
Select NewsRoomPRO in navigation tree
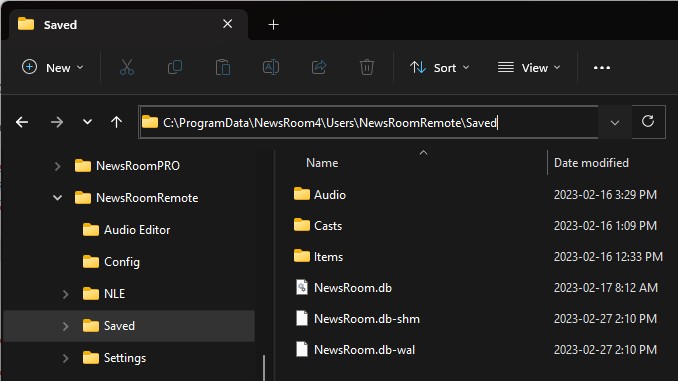(x=138, y=166)
